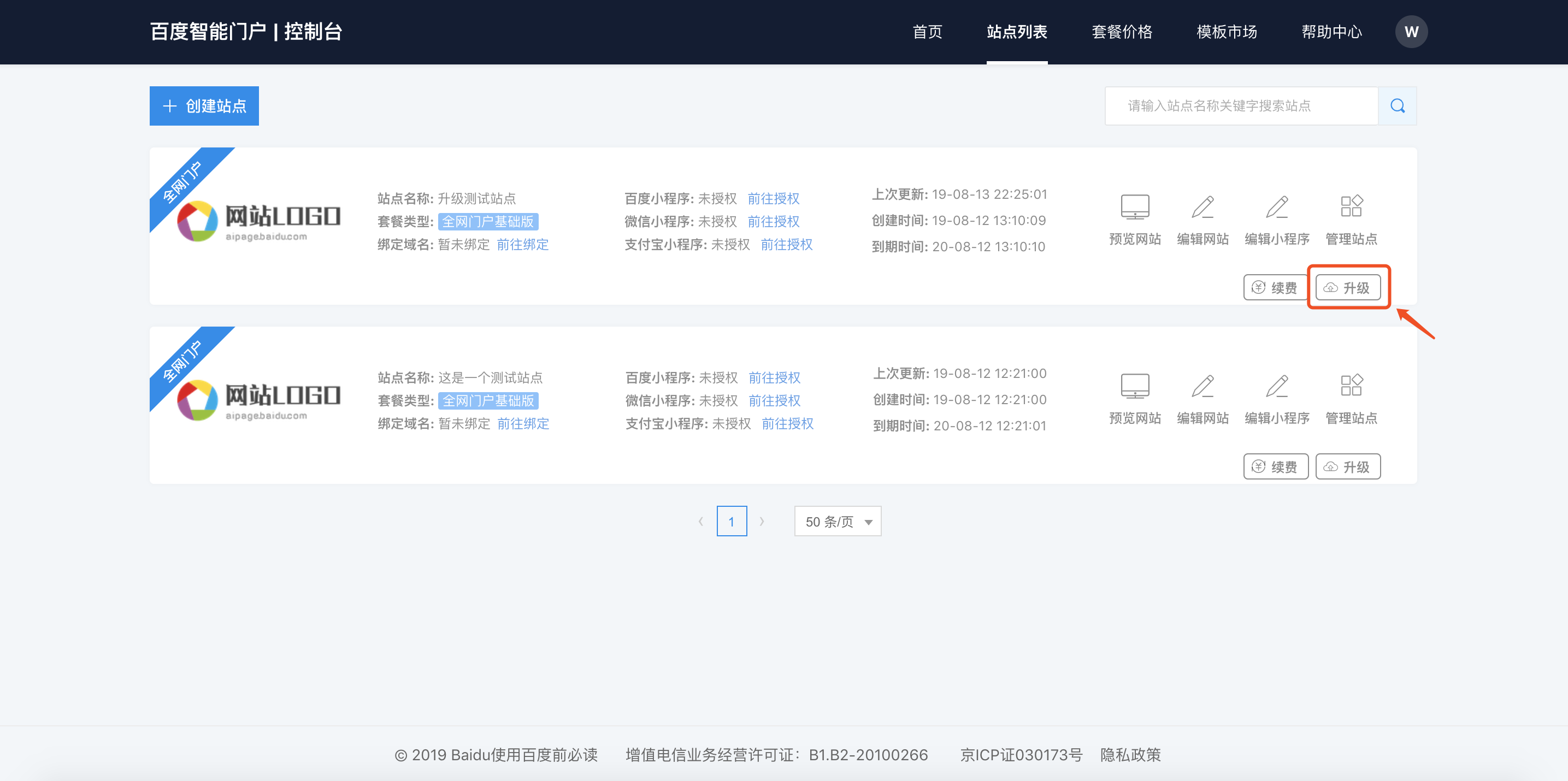Open the 套餐价格 nav tab
This screenshot has height=781, width=1568.
click(1121, 32)
